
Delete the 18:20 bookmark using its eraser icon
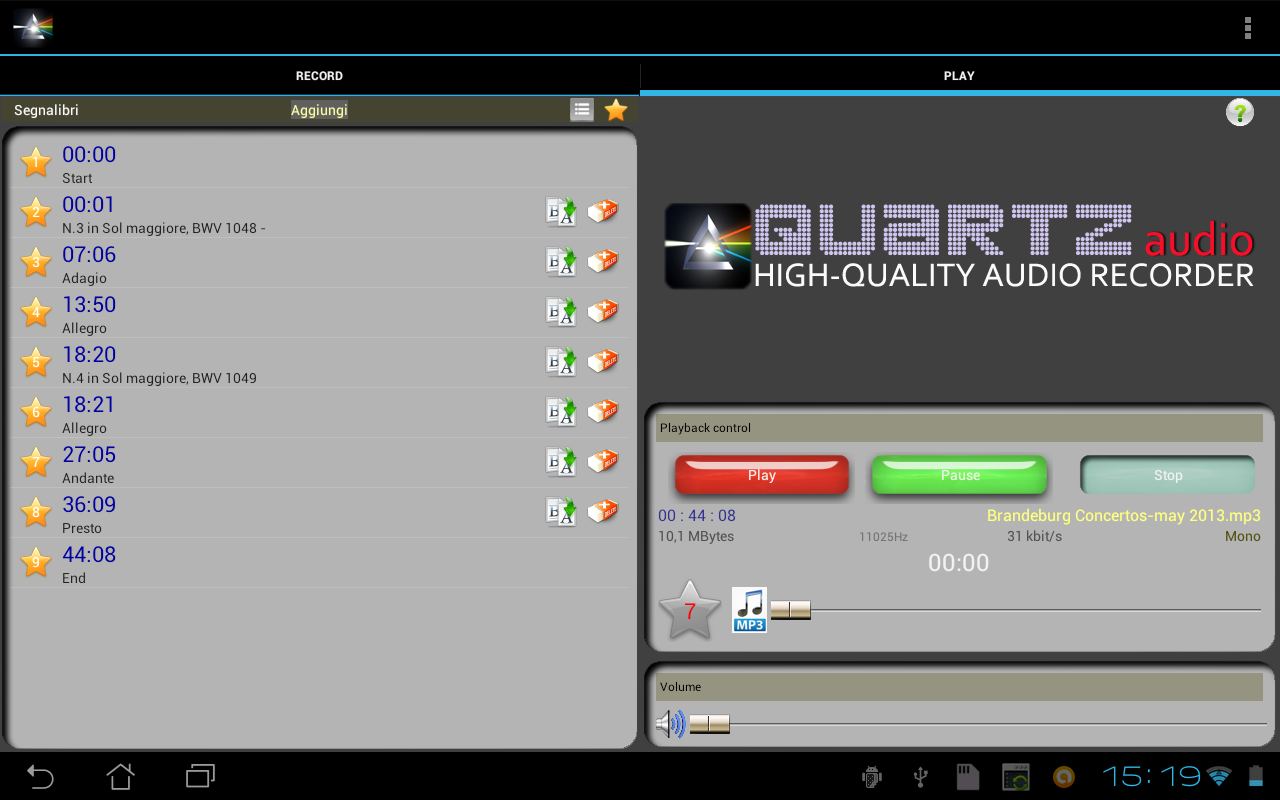tap(602, 361)
